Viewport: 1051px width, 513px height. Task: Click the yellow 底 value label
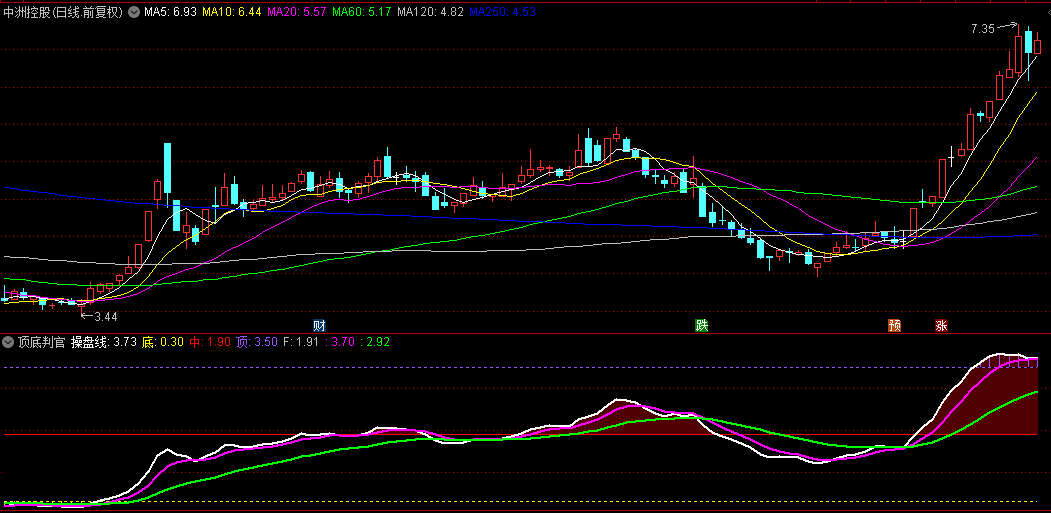(x=162, y=342)
